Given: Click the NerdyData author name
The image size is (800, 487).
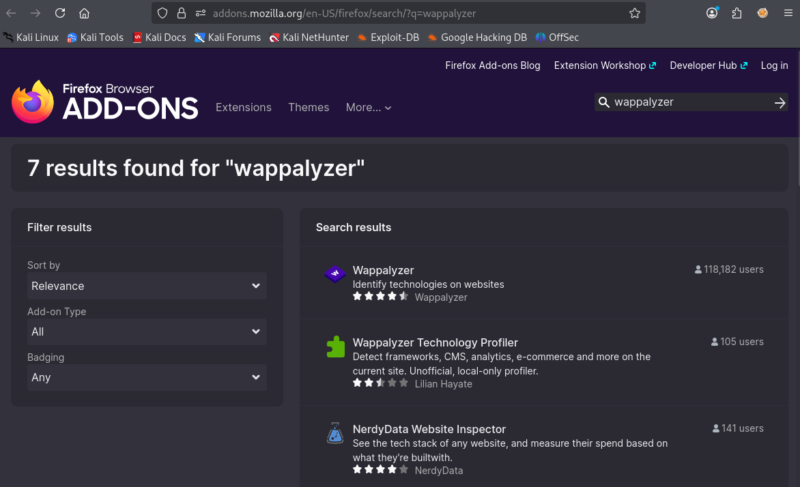Looking at the screenshot, I should point(439,471).
